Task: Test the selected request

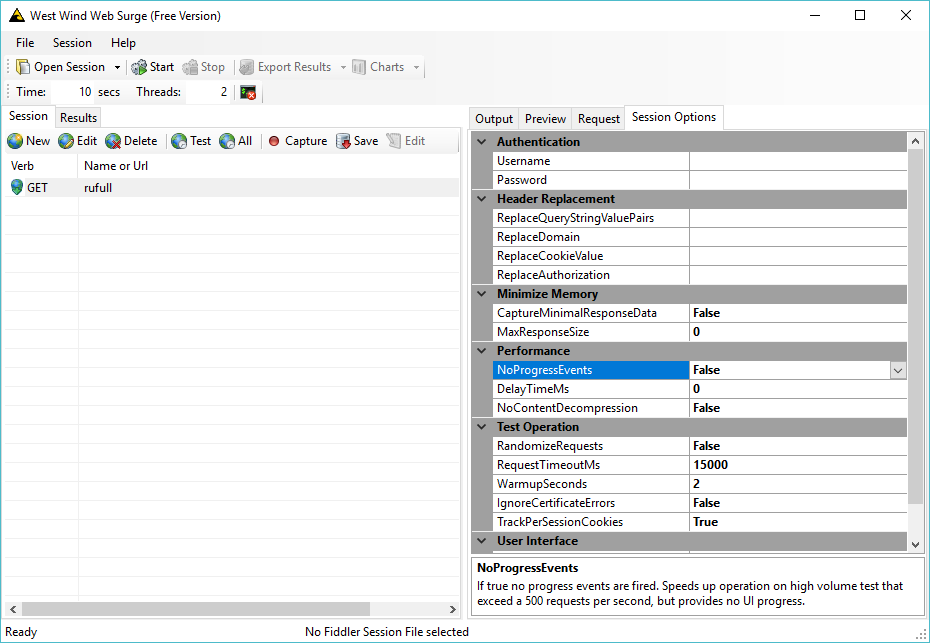Action: (x=191, y=141)
